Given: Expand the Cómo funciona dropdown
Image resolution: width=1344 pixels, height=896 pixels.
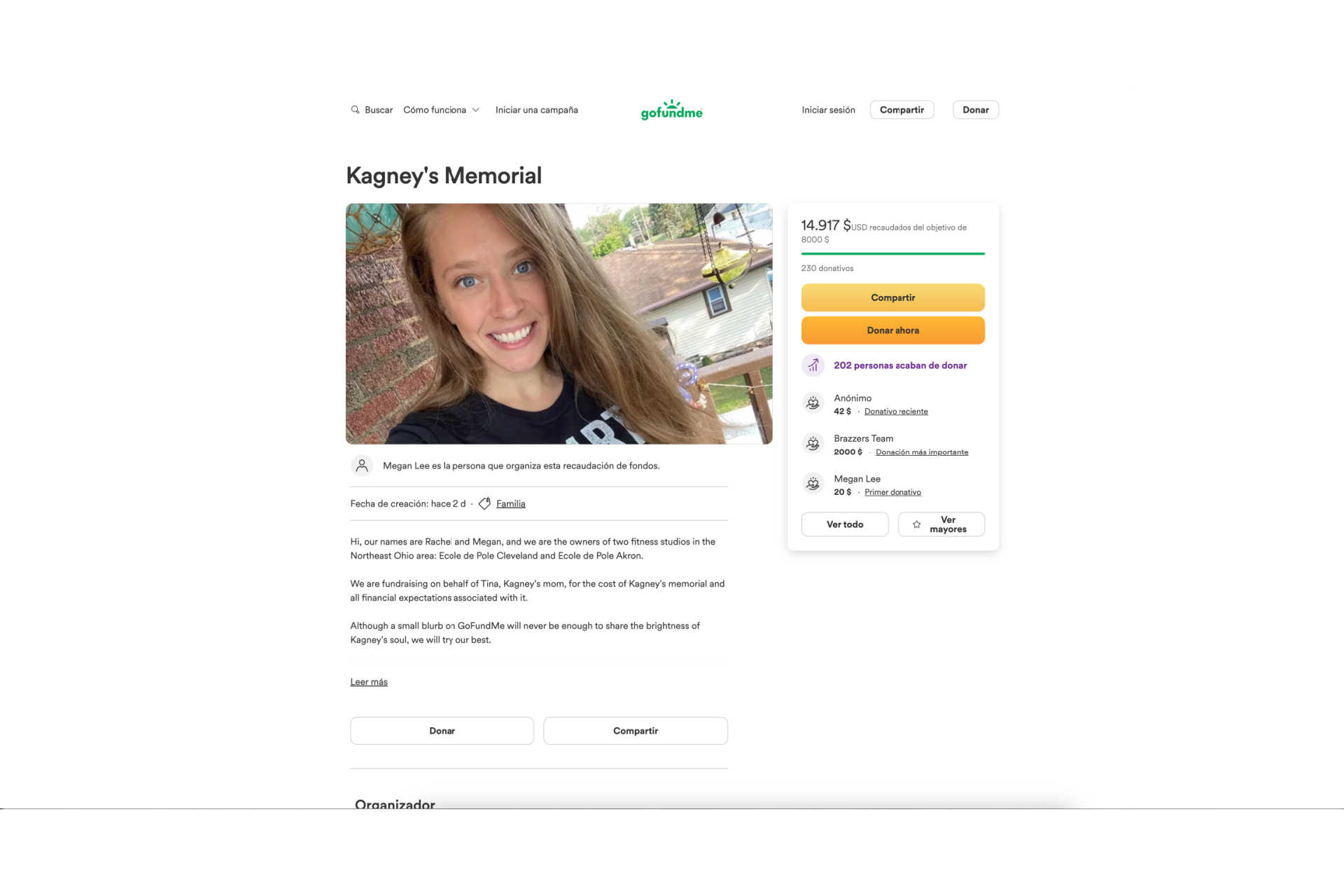Looking at the screenshot, I should (x=441, y=110).
